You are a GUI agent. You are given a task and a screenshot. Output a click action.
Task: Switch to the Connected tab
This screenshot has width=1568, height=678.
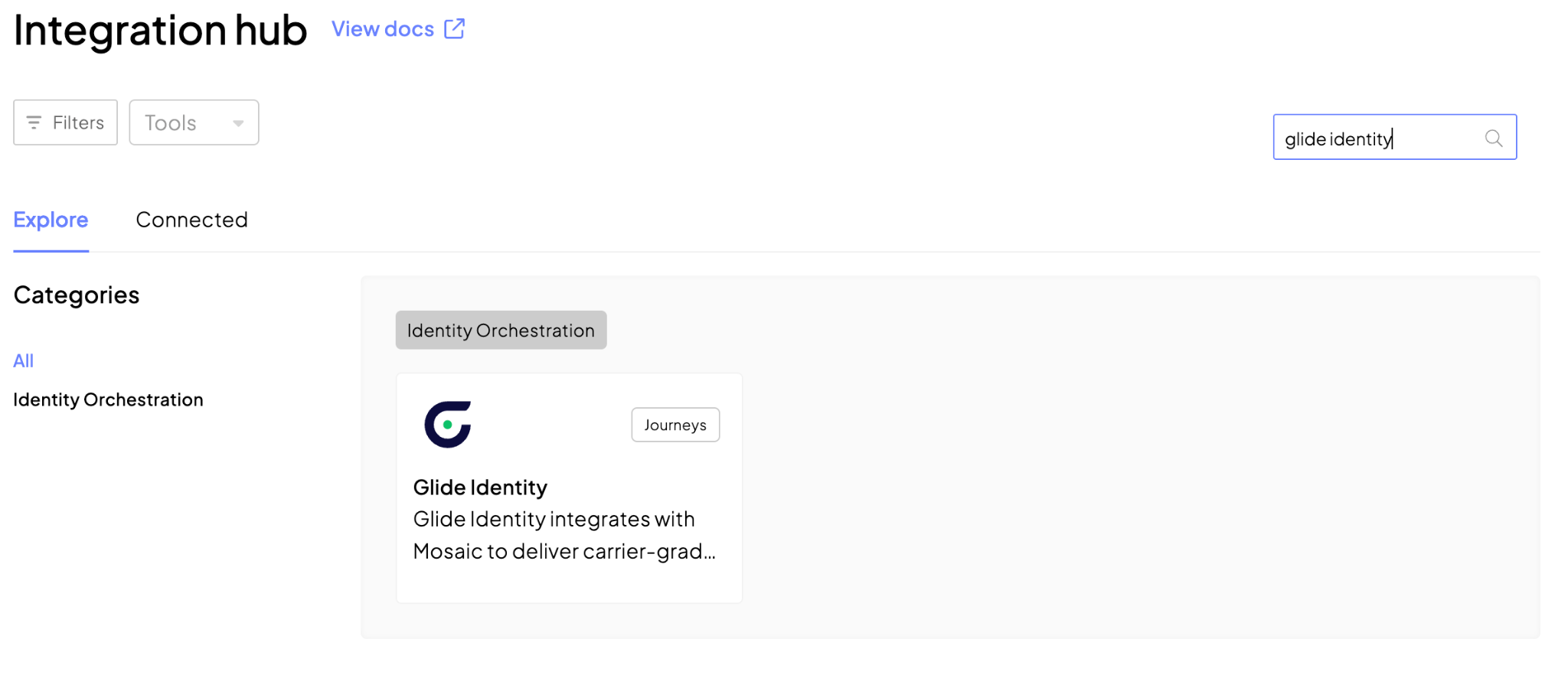191,220
